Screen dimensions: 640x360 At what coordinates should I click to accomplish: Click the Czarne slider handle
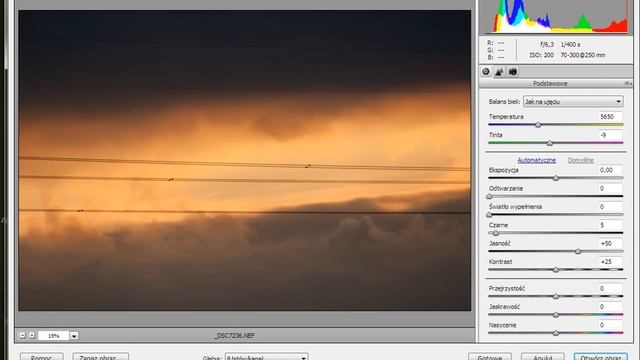496,233
